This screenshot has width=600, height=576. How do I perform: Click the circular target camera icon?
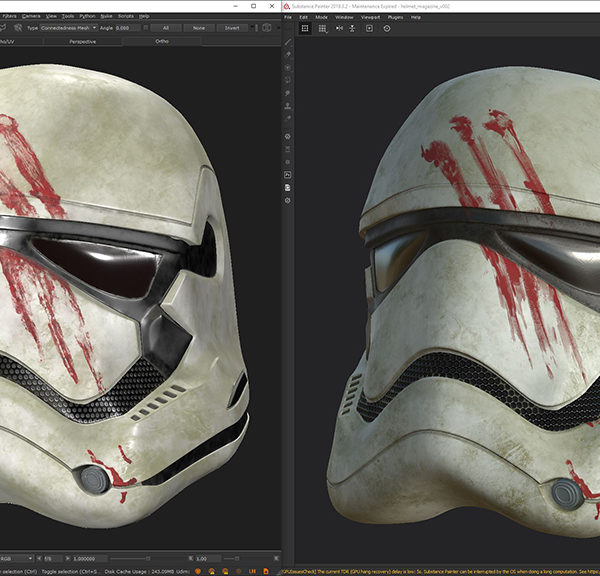click(x=387, y=28)
